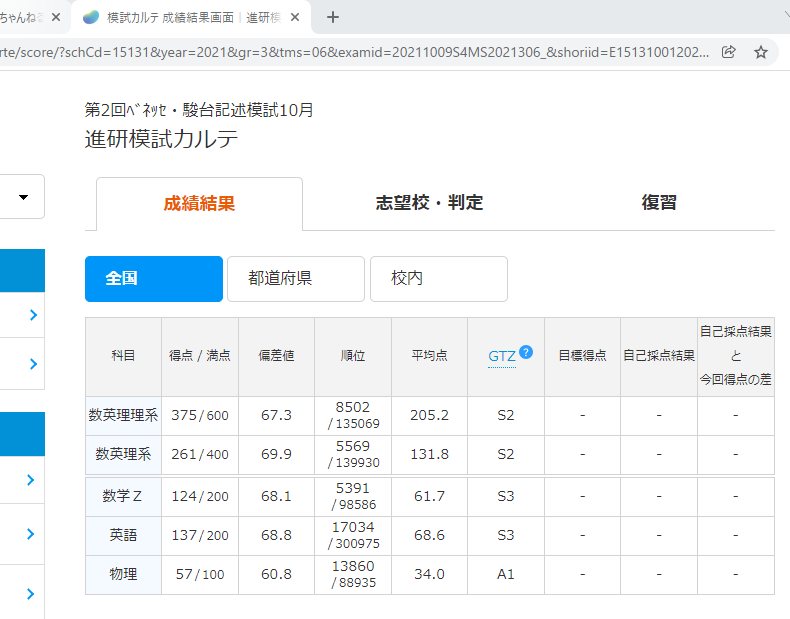This screenshot has width=790, height=619.
Task: Open the GTZ column link
Action: (502, 357)
